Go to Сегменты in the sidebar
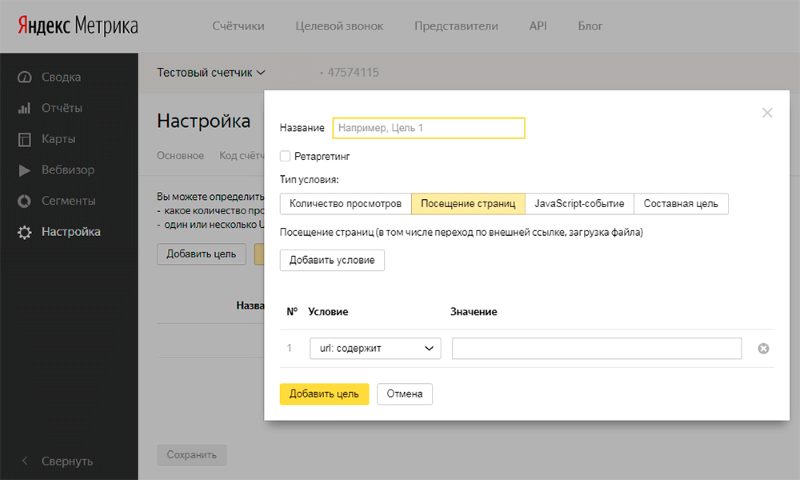Image resolution: width=800 pixels, height=480 pixels. [68, 201]
